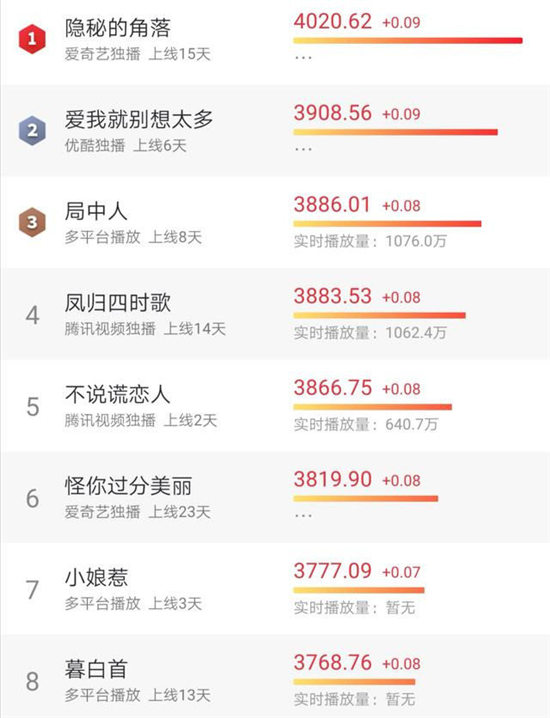
Task: Open the show 爱我就别想太多
Action: click(x=139, y=120)
